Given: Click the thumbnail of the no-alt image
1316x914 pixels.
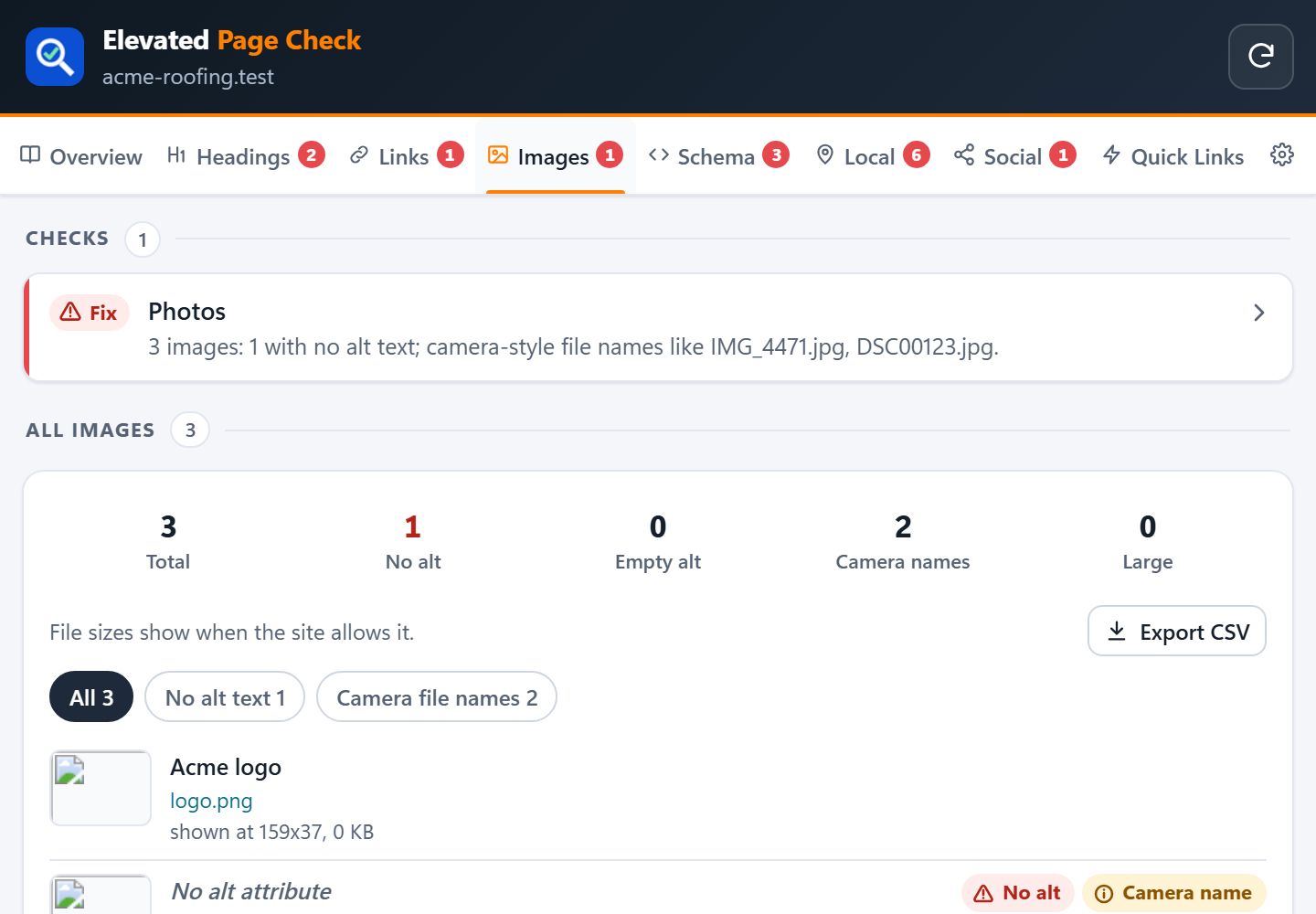Looking at the screenshot, I should click(x=101, y=895).
